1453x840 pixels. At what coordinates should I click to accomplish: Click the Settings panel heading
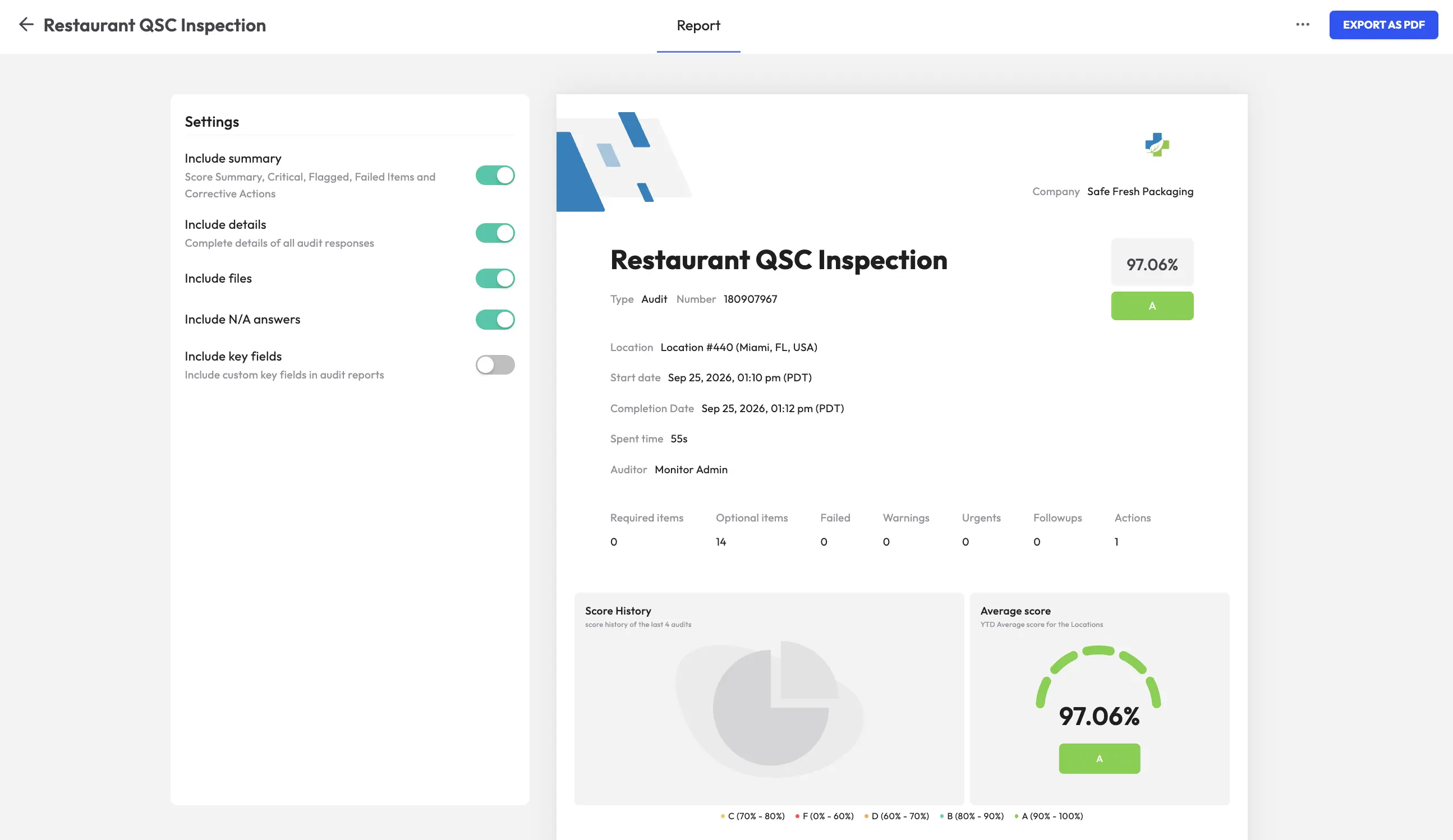pos(211,122)
